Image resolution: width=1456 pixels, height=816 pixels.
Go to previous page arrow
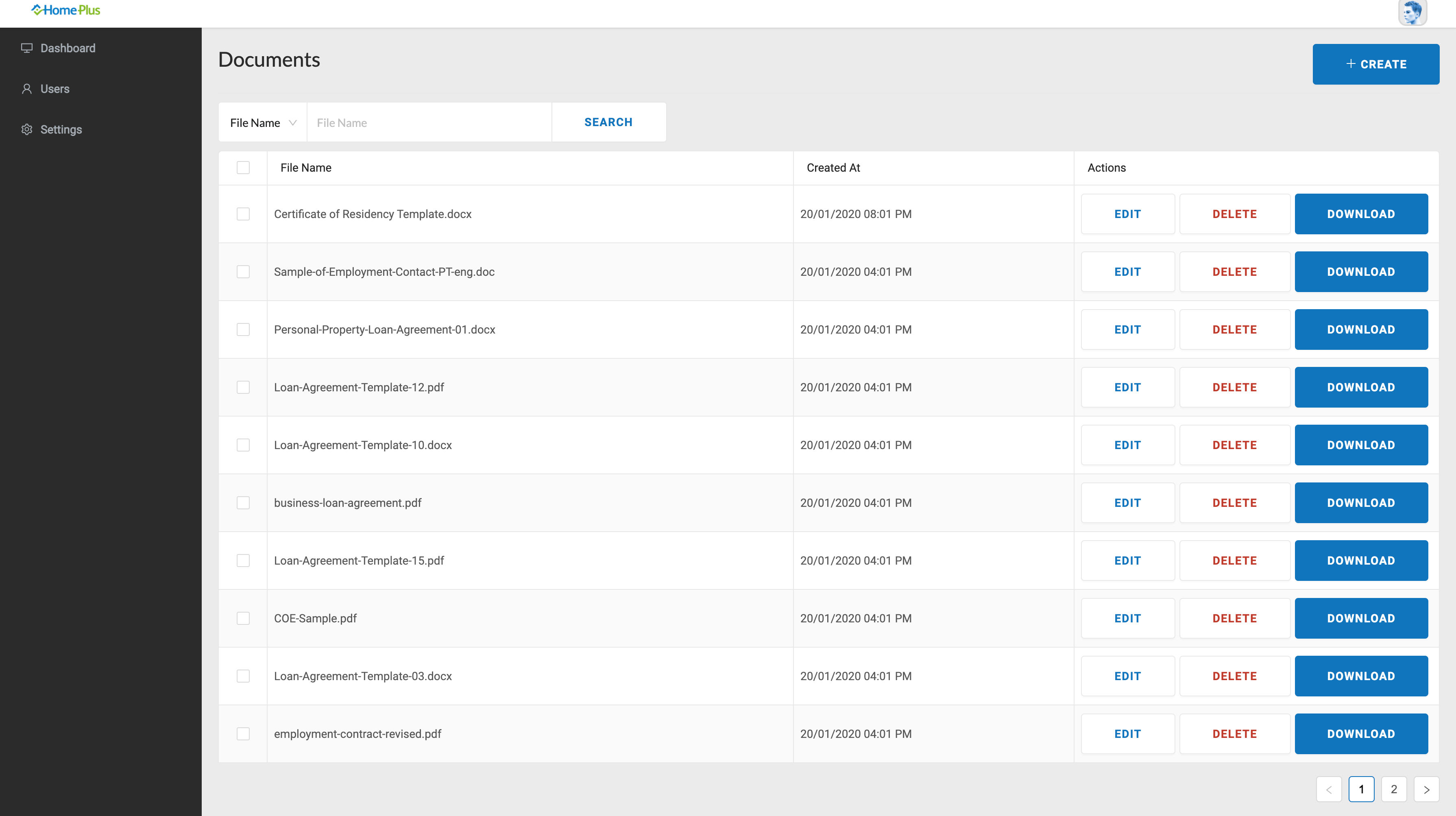(x=1329, y=789)
